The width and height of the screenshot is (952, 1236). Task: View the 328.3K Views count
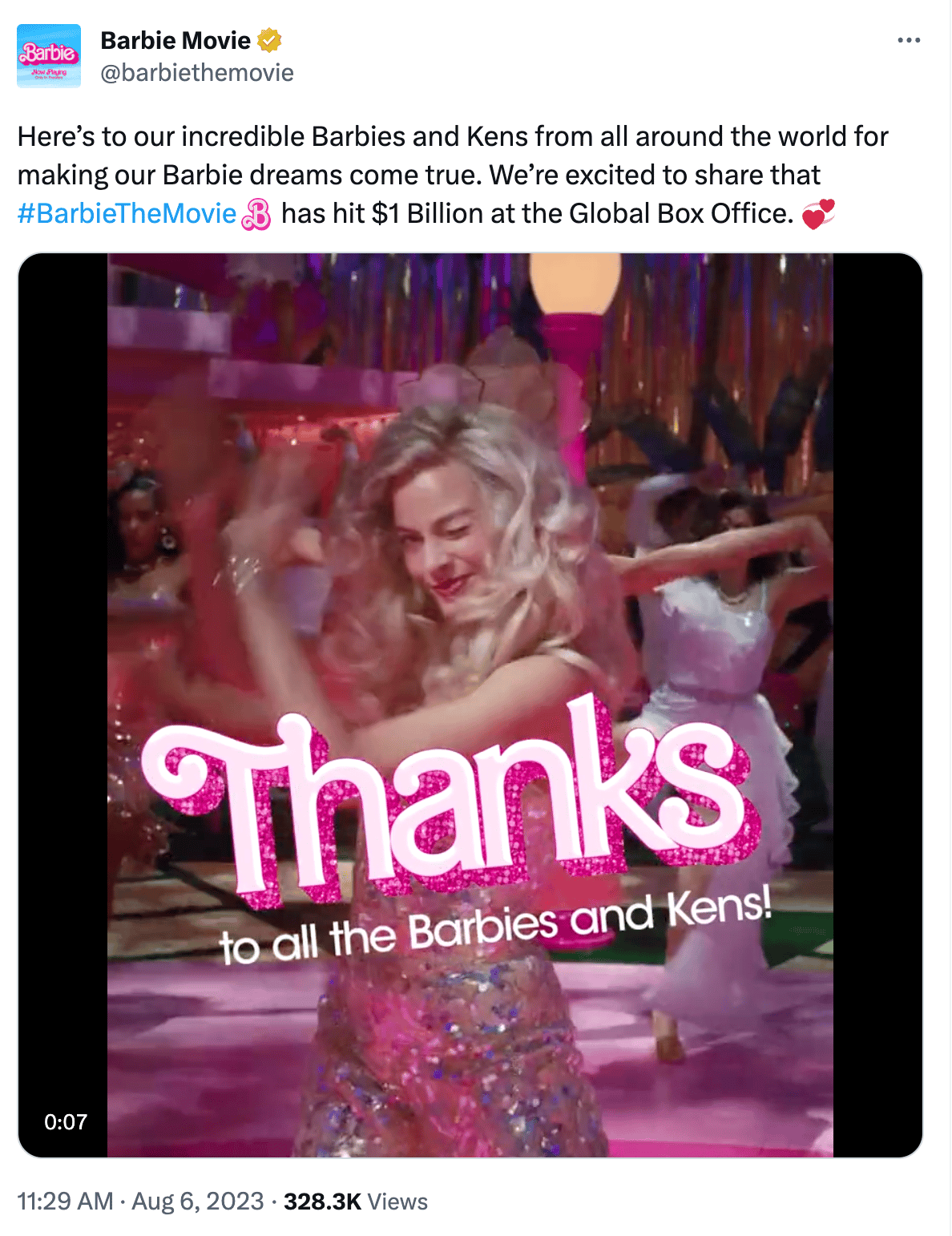[356, 1202]
